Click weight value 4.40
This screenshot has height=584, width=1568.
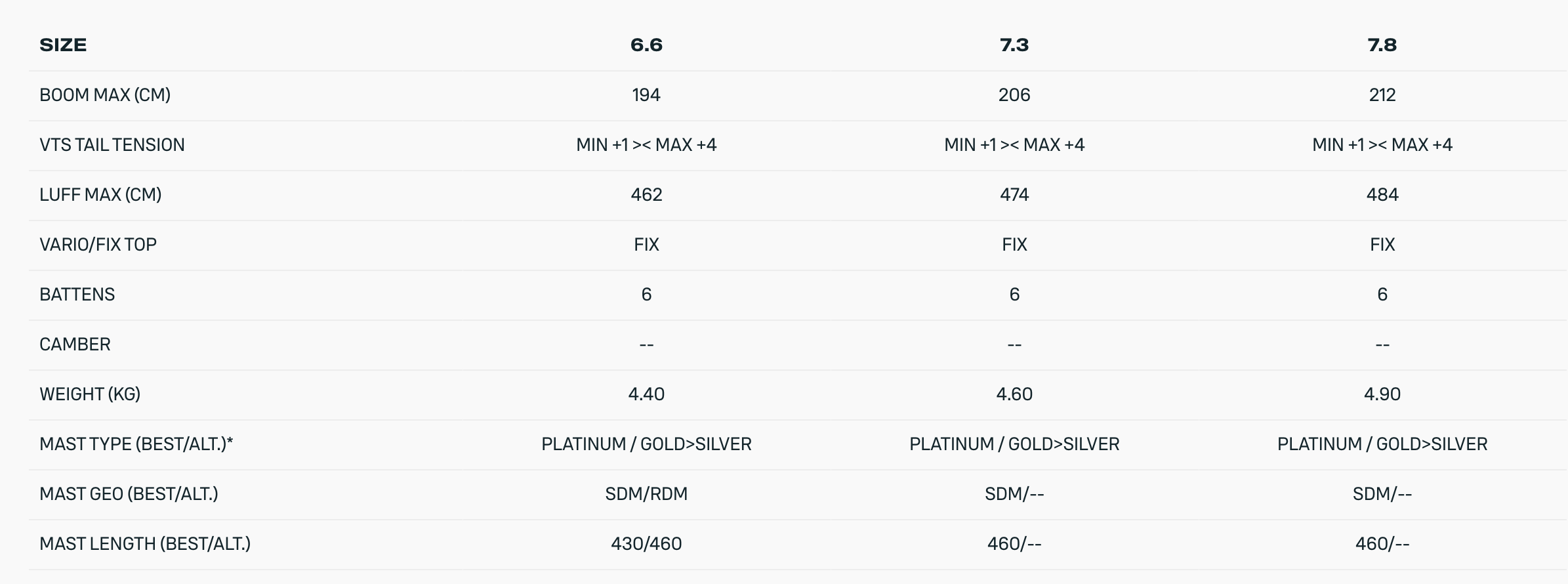646,394
